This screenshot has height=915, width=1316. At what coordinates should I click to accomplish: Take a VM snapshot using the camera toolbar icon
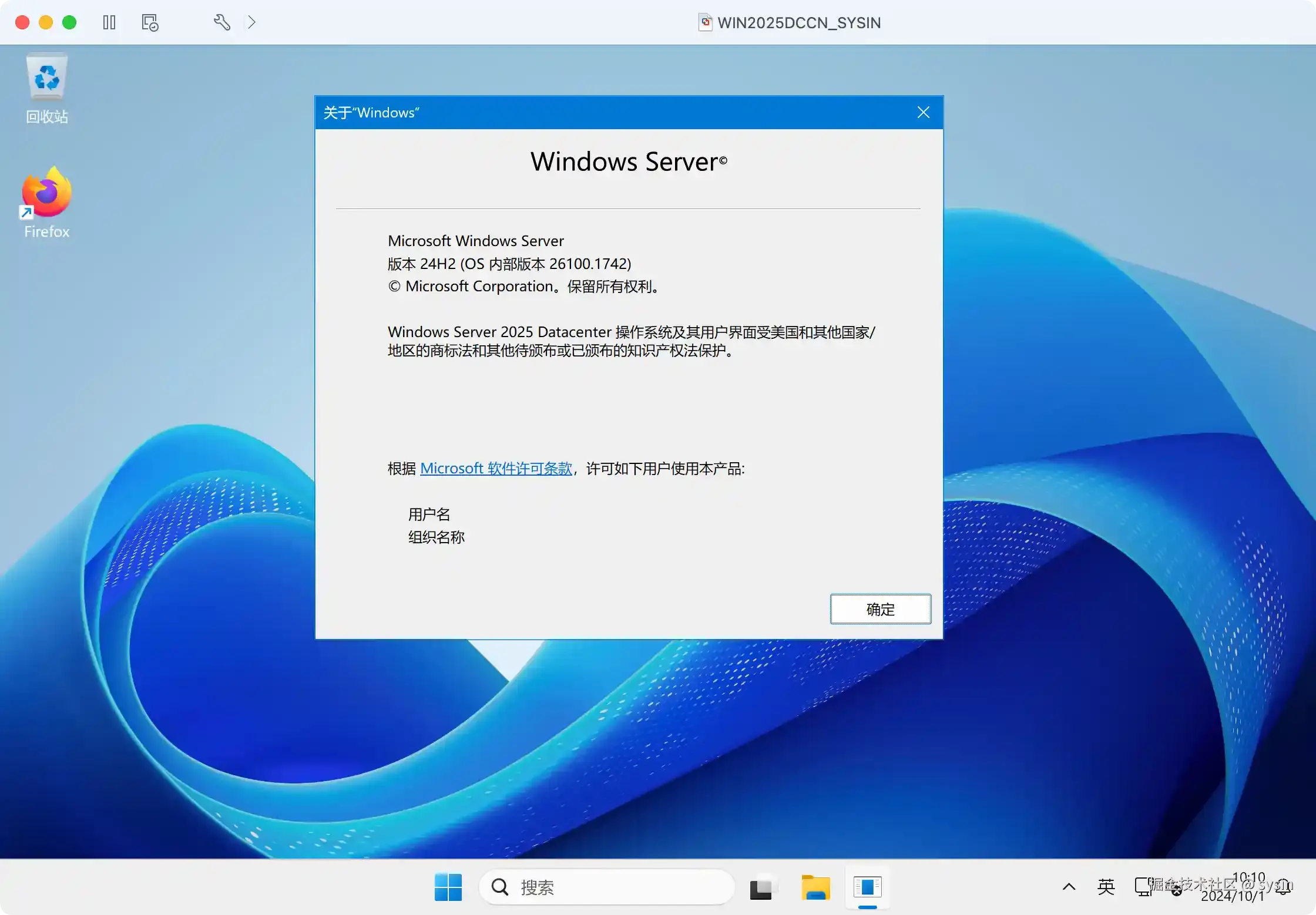149,22
